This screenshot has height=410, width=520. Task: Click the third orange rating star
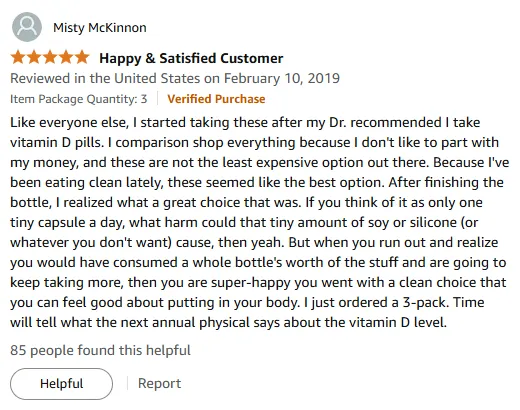coord(50,57)
